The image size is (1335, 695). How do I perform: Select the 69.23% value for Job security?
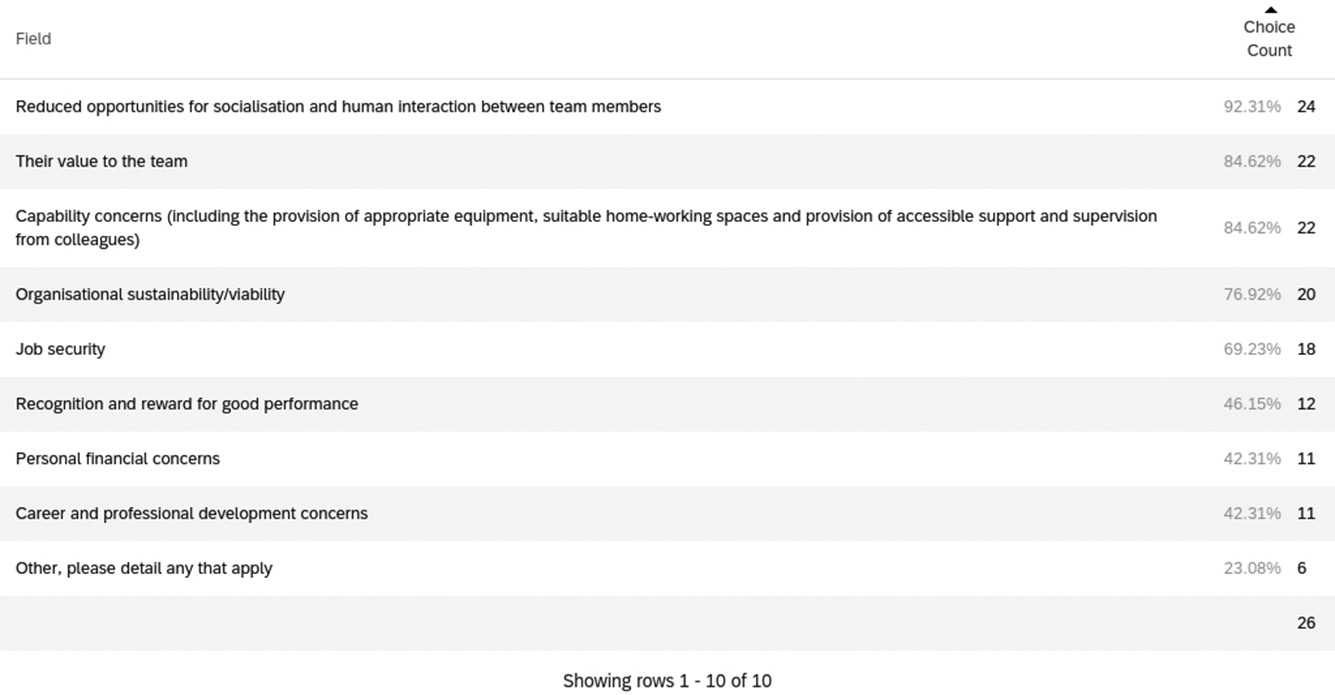coord(1252,349)
